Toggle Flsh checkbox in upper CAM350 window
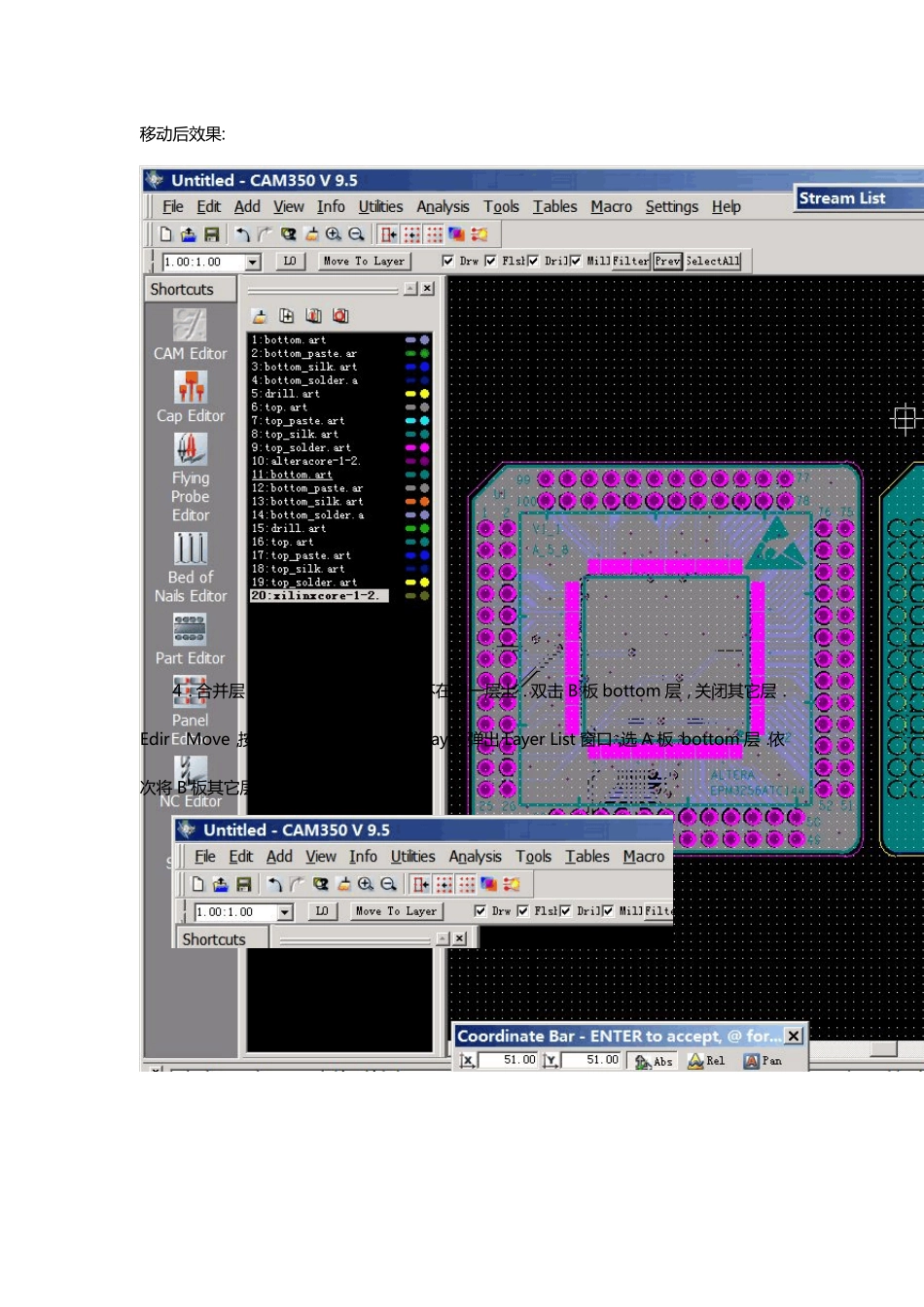Viewport: 924px width, 1307px height. (x=491, y=261)
